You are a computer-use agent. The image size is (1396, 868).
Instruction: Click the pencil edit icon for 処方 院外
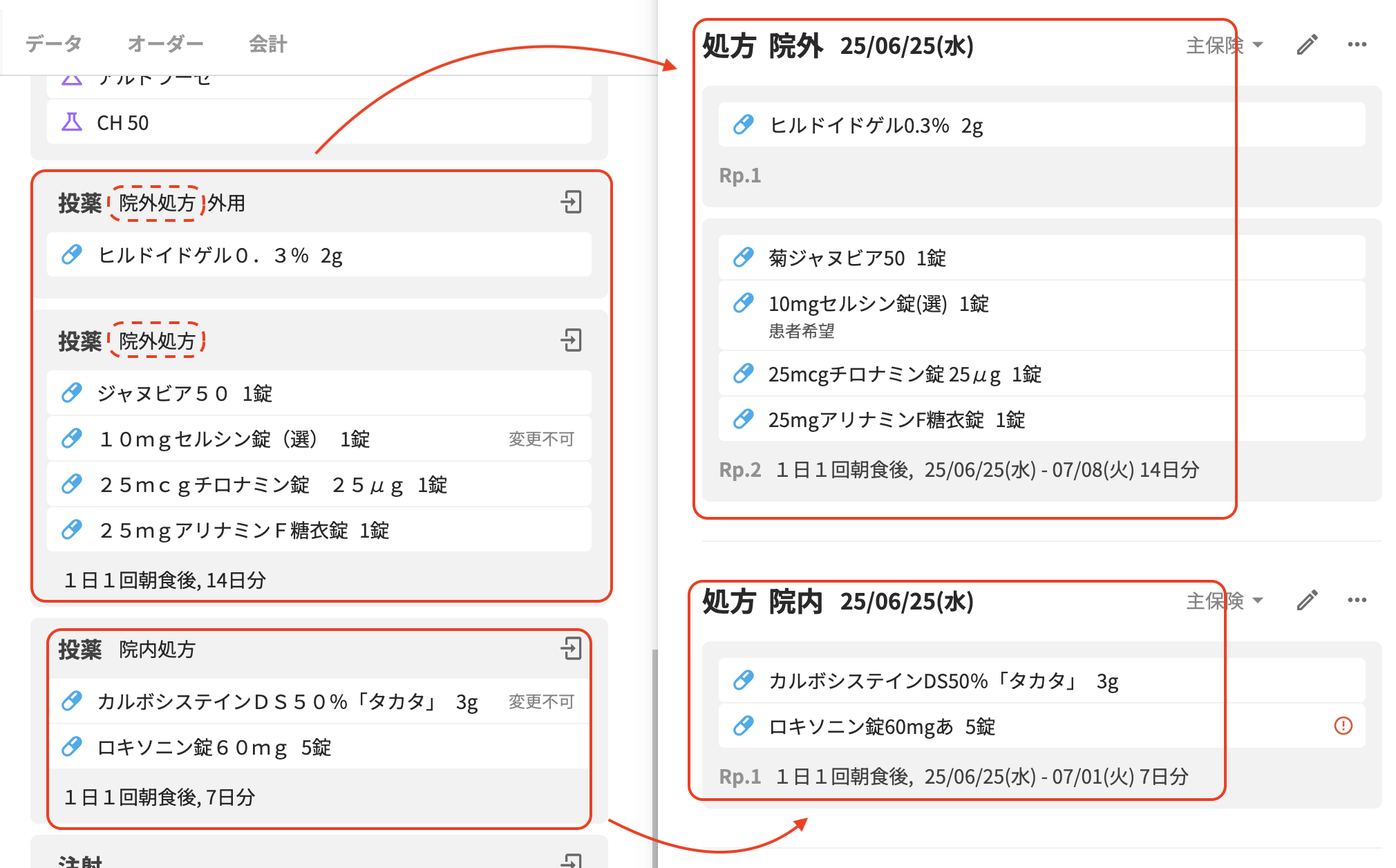[1307, 46]
